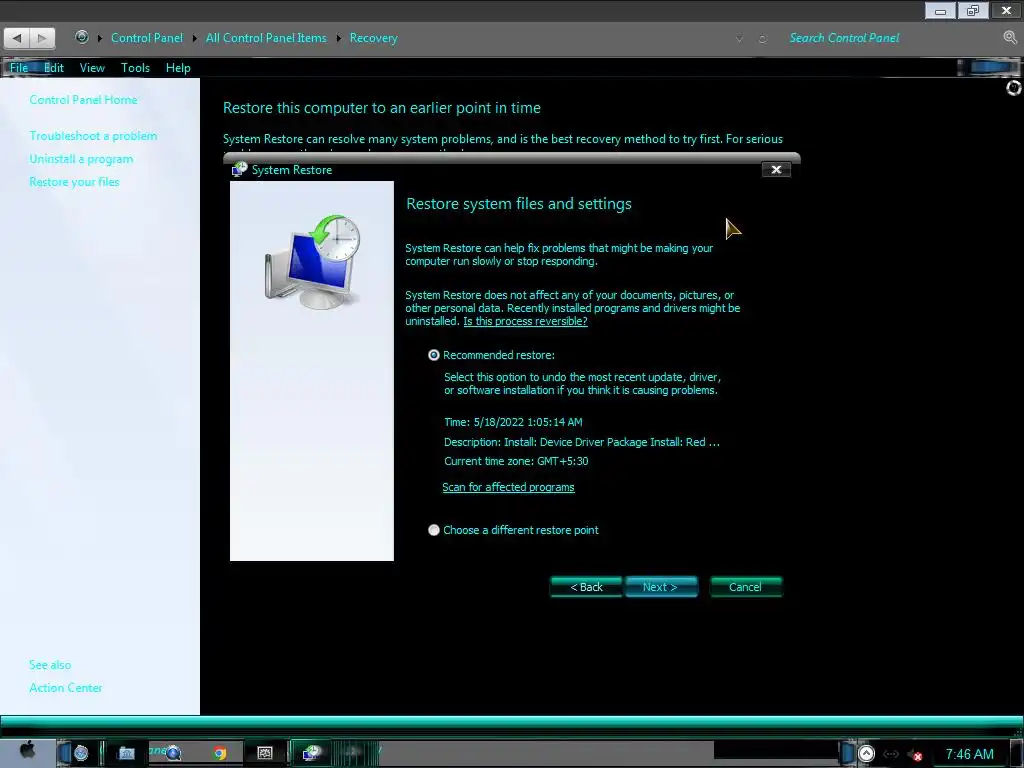Close the System Restore dialog
The width and height of the screenshot is (1024, 768).
point(776,170)
